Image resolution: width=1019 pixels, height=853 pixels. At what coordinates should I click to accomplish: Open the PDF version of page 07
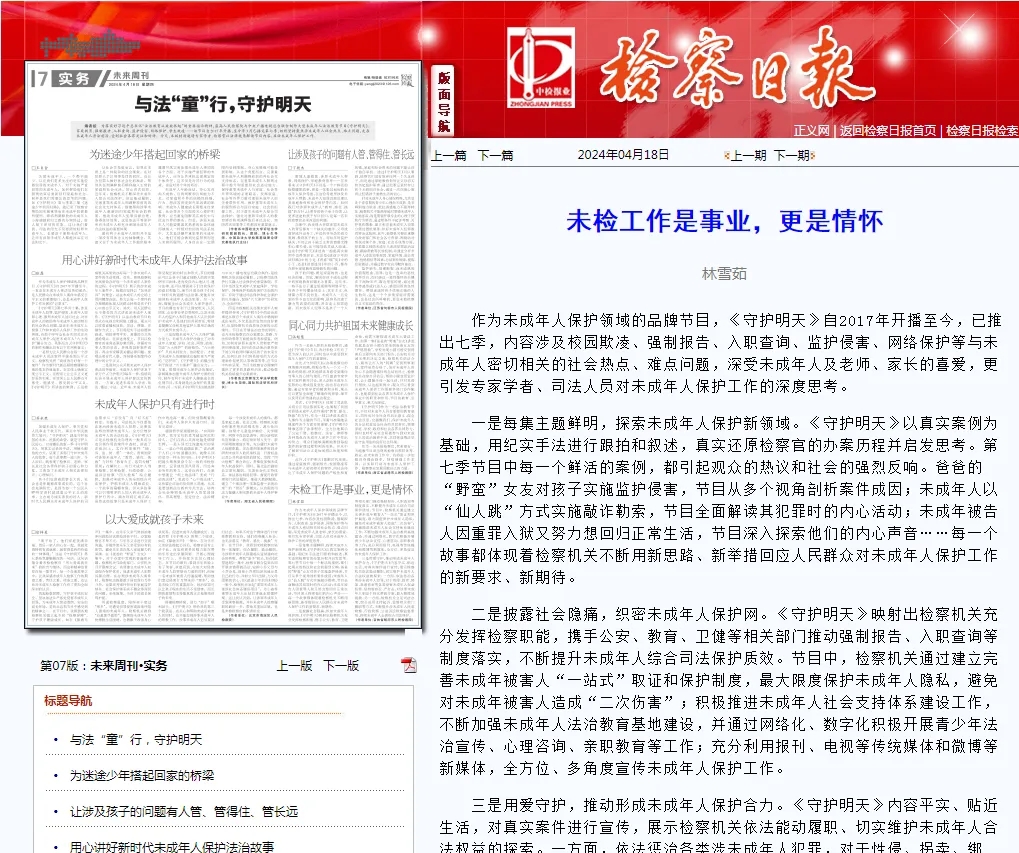pos(409,664)
